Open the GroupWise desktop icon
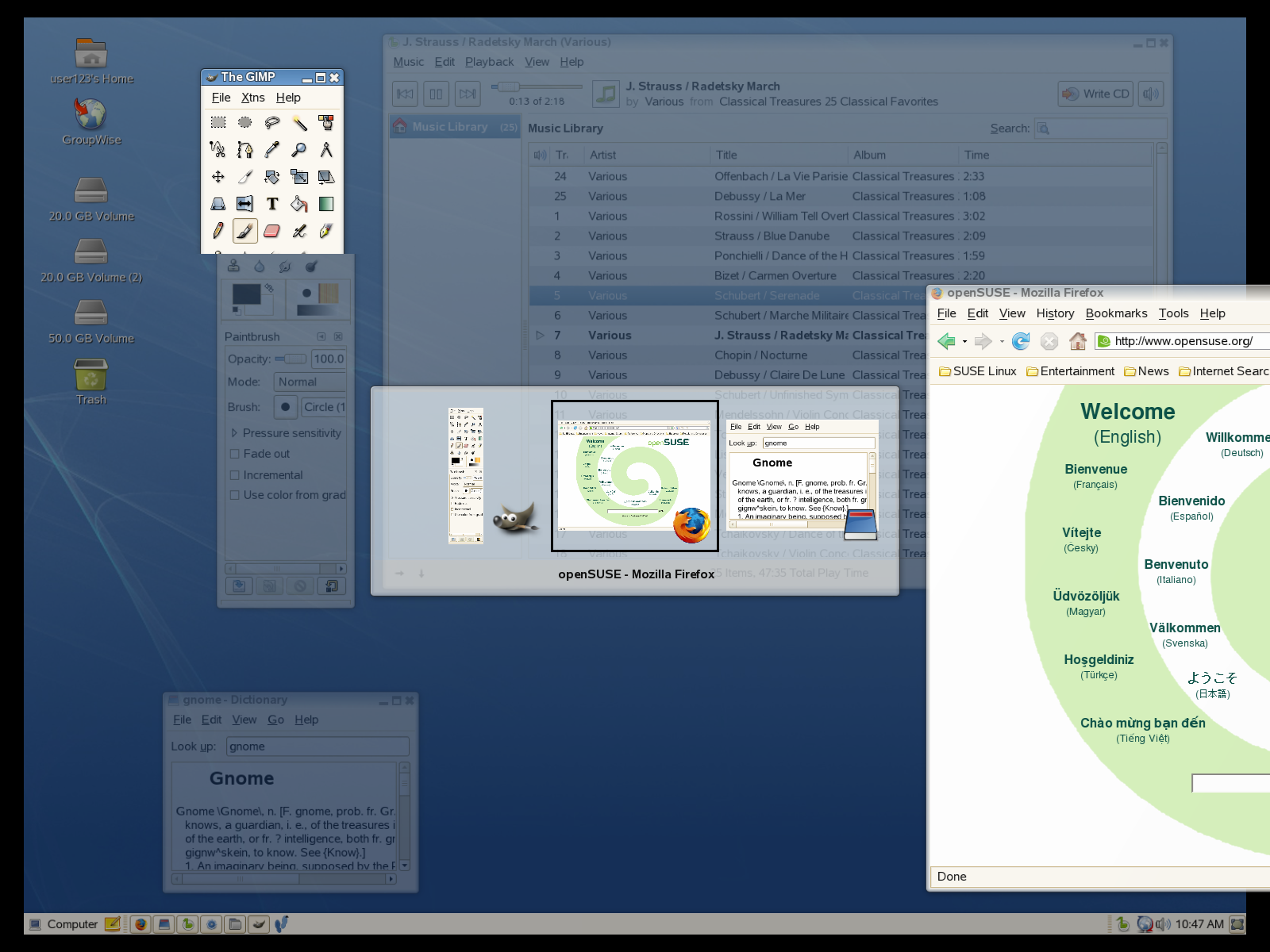Screen dimensions: 1270x952 point(91,122)
